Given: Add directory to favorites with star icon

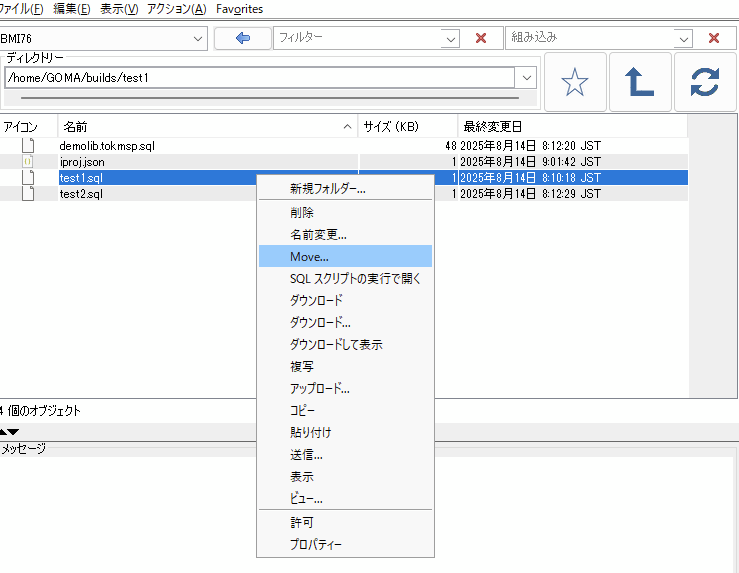Looking at the screenshot, I should pyautogui.click(x=575, y=82).
